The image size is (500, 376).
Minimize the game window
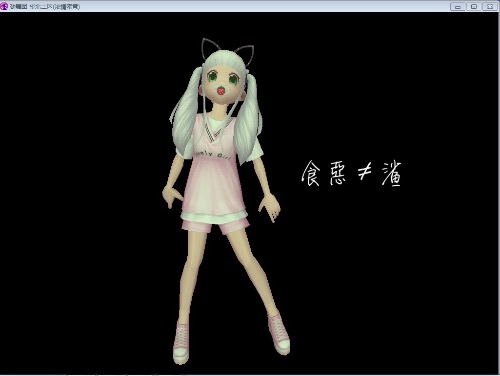(x=458, y=6)
